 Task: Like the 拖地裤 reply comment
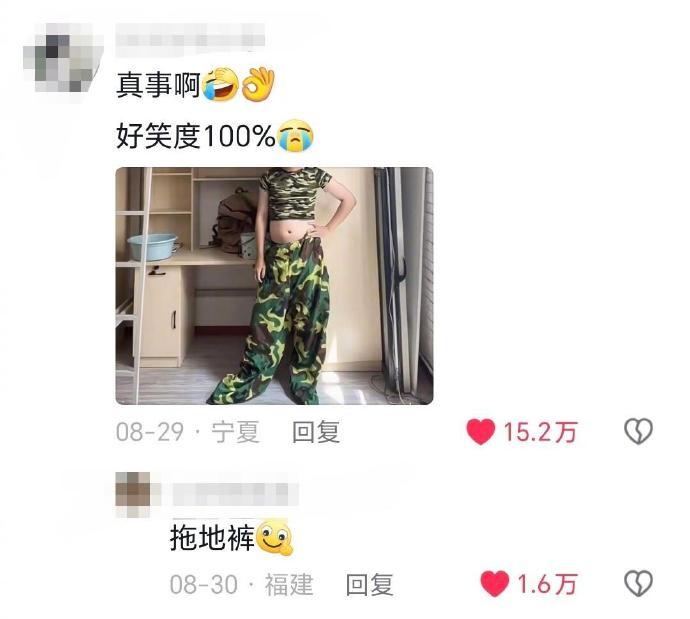tap(495, 584)
